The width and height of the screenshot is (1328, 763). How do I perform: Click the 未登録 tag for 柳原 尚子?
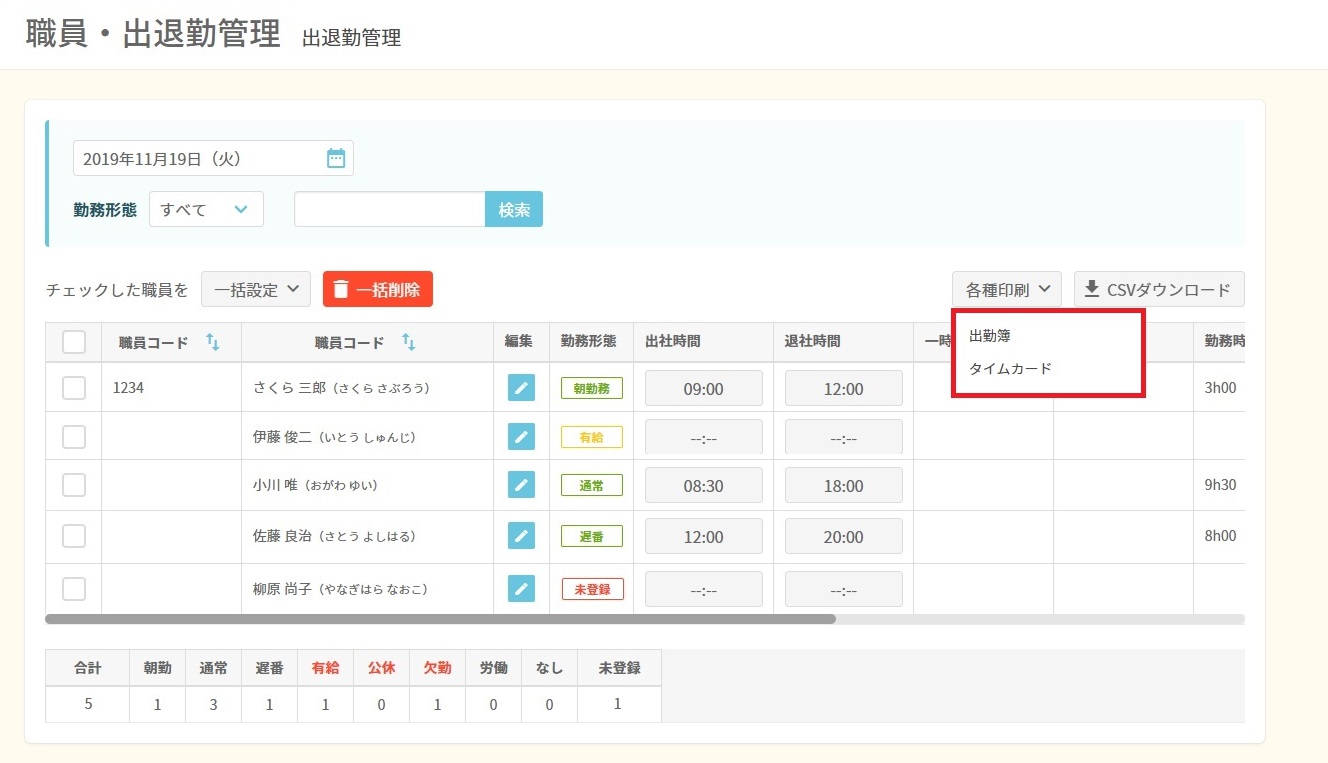[592, 589]
